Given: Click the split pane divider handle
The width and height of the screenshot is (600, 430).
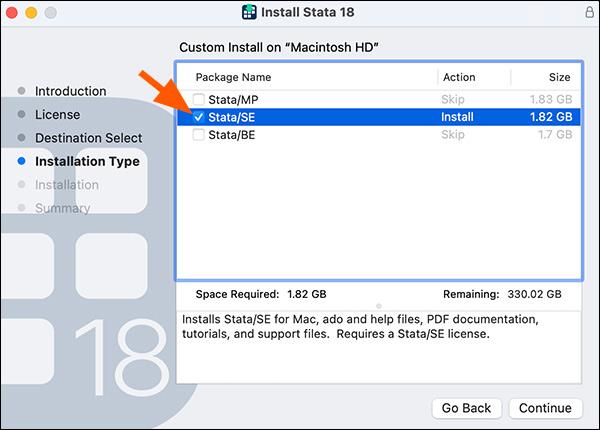Looking at the screenshot, I should tap(378, 304).
